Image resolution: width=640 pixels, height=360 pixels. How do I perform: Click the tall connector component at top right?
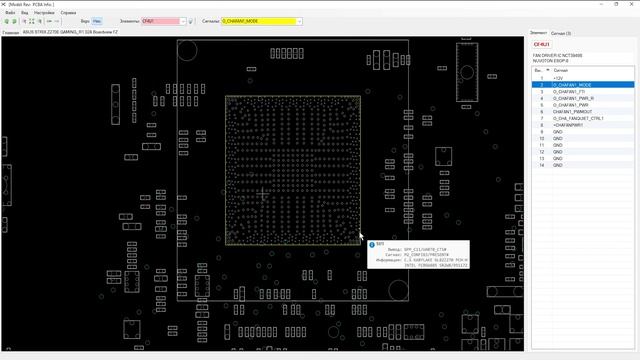pos(467,72)
